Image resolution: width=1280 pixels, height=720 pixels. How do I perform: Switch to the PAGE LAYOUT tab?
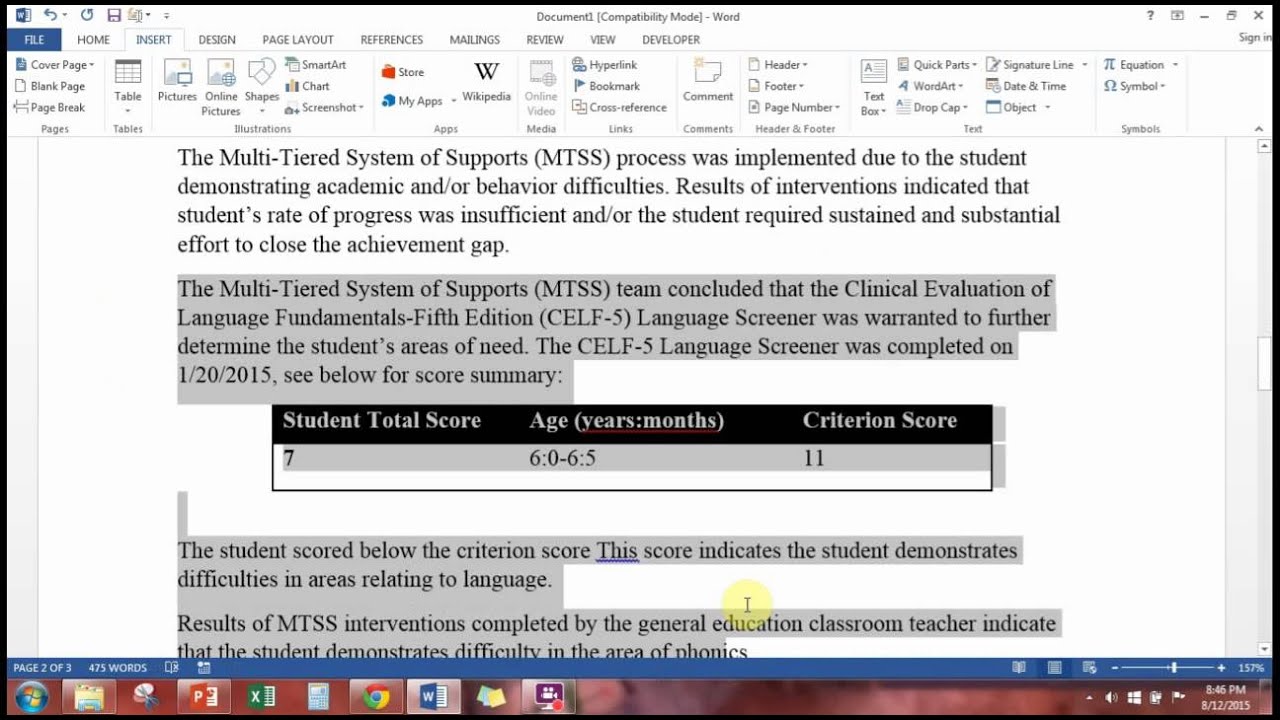298,40
